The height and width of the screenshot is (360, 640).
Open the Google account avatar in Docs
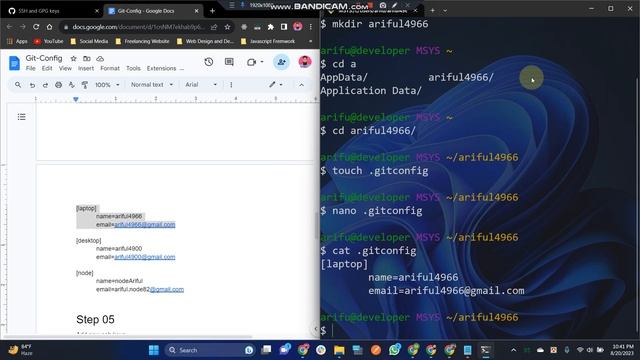coord(305,62)
